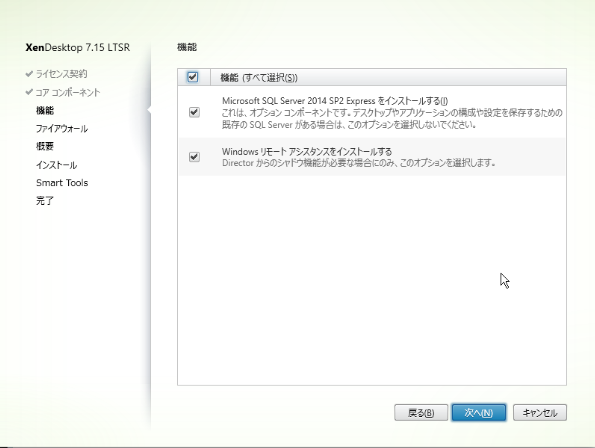
Task: Select the インストール step in the sidebar
Action: pyautogui.click(x=57, y=165)
